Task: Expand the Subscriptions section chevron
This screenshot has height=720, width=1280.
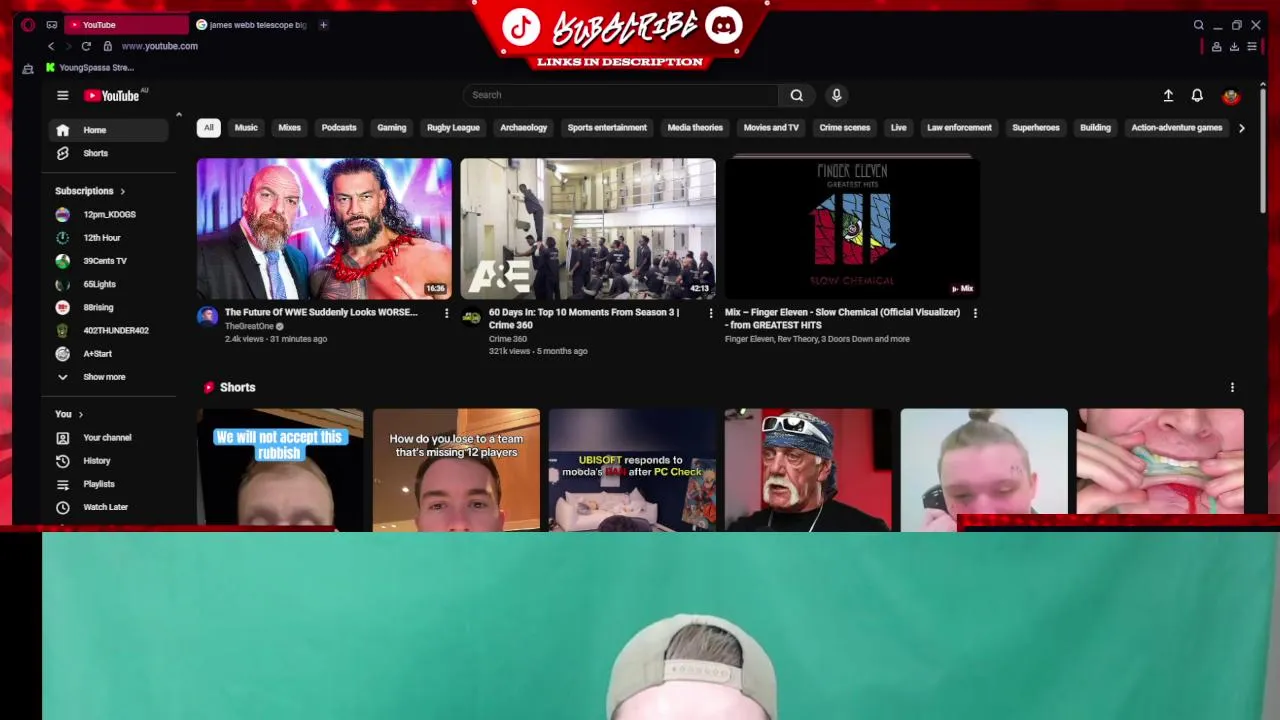Action: 123,191
